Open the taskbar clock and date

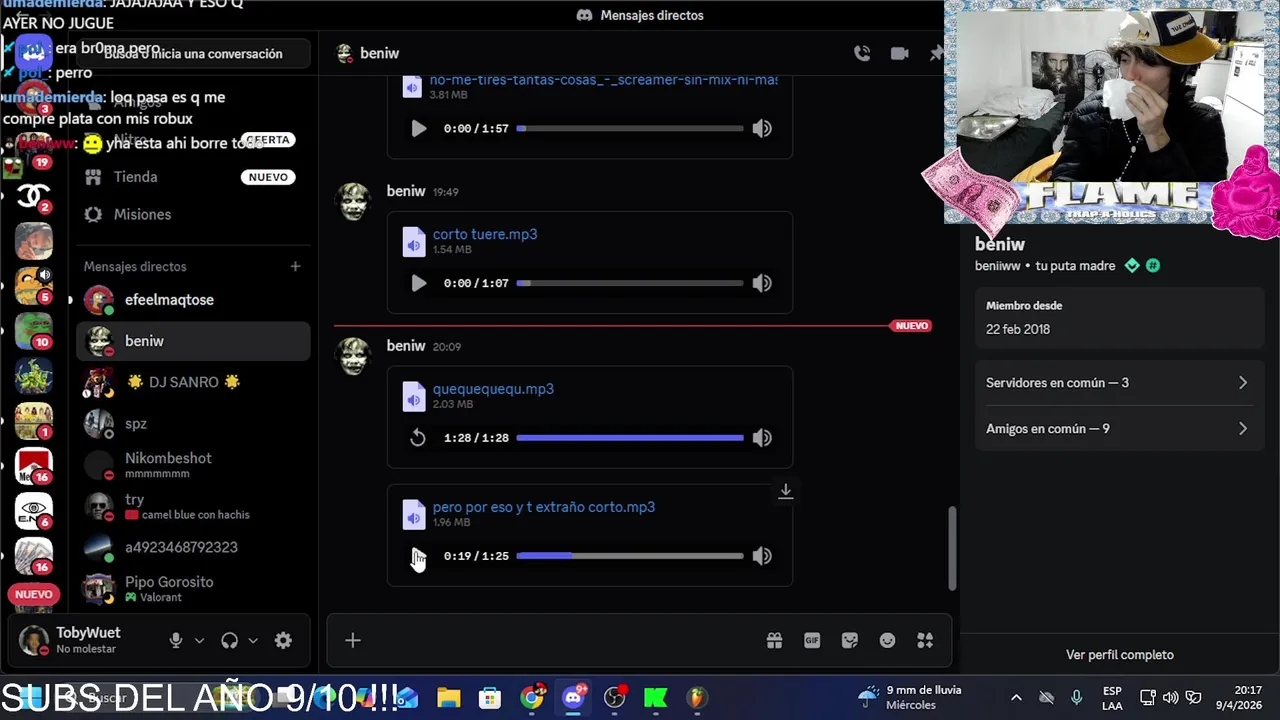point(1240,697)
